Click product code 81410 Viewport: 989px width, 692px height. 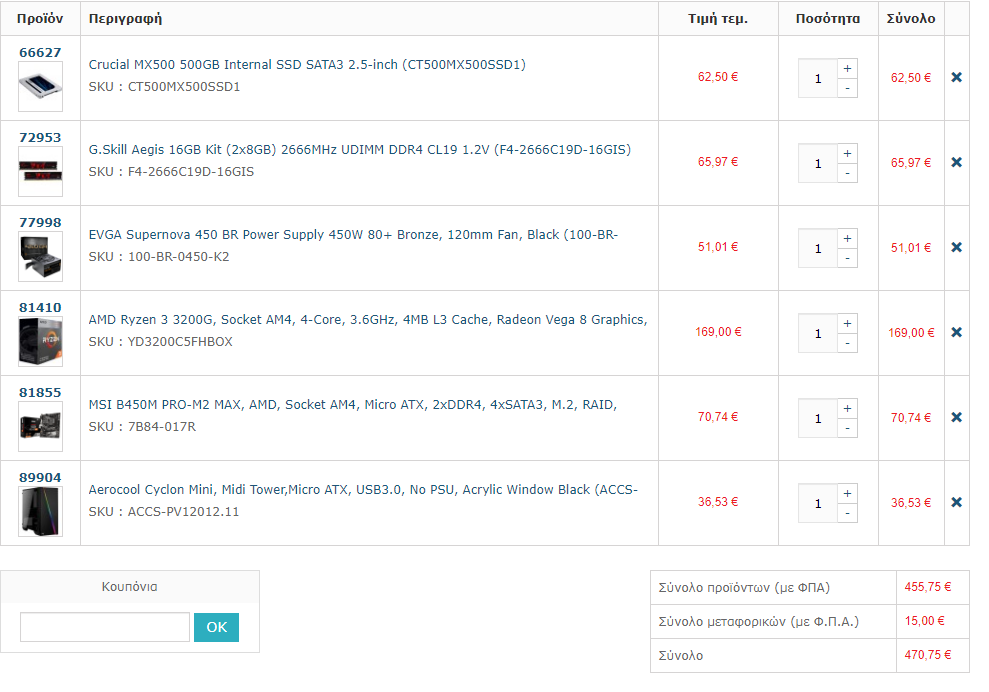[40, 308]
